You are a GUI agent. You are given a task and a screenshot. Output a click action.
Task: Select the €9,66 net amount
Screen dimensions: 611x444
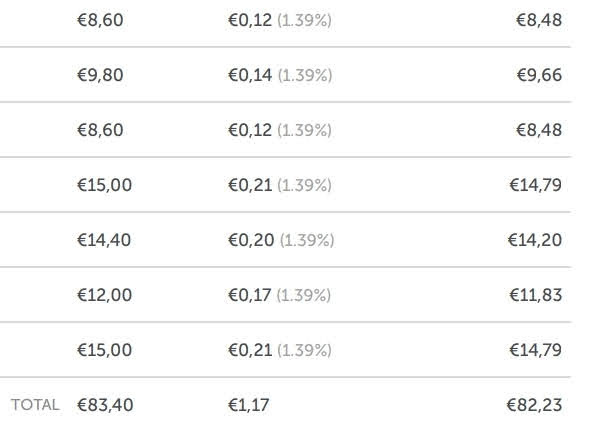539,75
